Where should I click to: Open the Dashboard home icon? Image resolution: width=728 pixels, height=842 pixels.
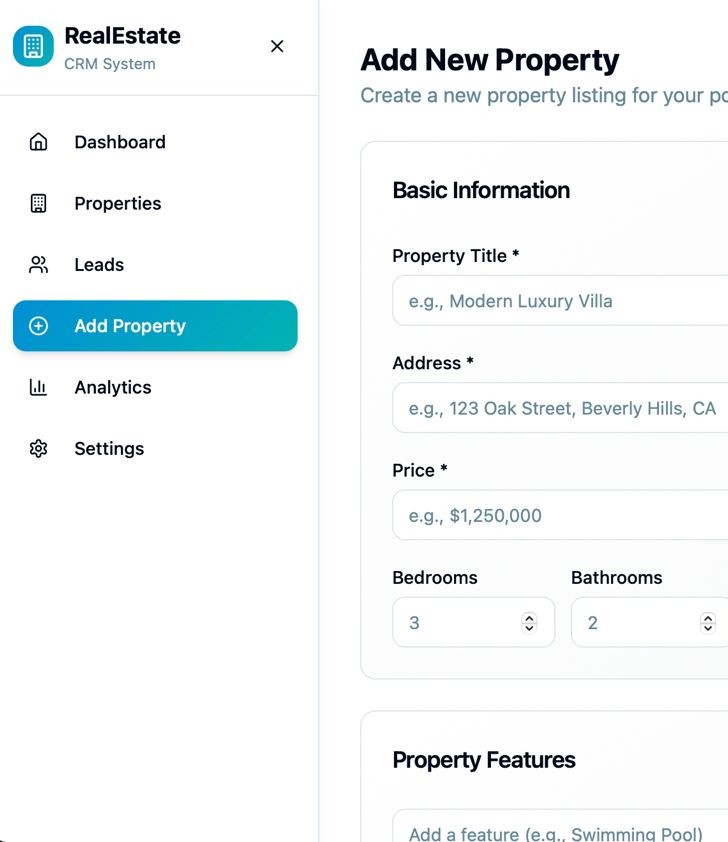click(x=38, y=142)
